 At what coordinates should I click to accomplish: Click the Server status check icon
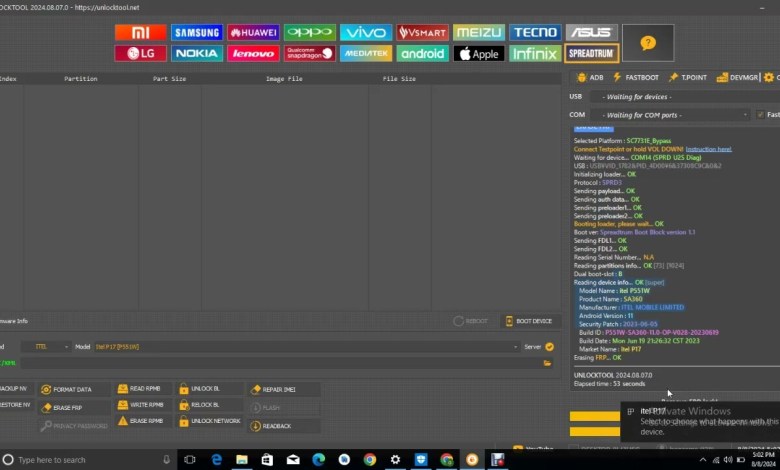click(x=550, y=347)
